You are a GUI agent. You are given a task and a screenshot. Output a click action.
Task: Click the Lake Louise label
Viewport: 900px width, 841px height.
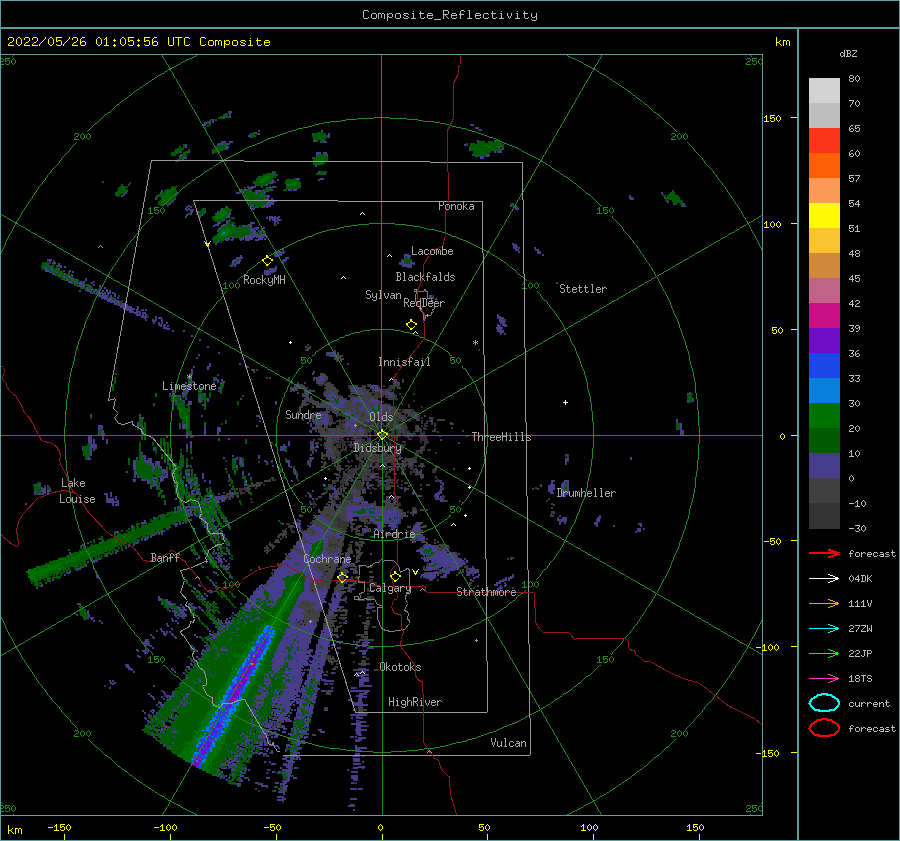point(77,491)
